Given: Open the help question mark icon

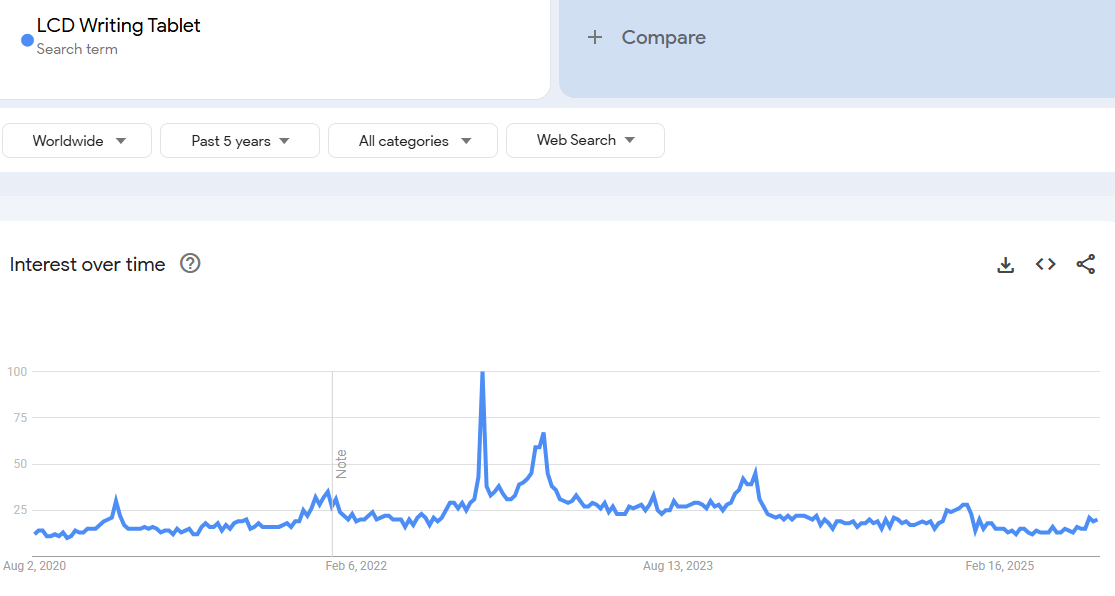Looking at the screenshot, I should pyautogui.click(x=190, y=264).
